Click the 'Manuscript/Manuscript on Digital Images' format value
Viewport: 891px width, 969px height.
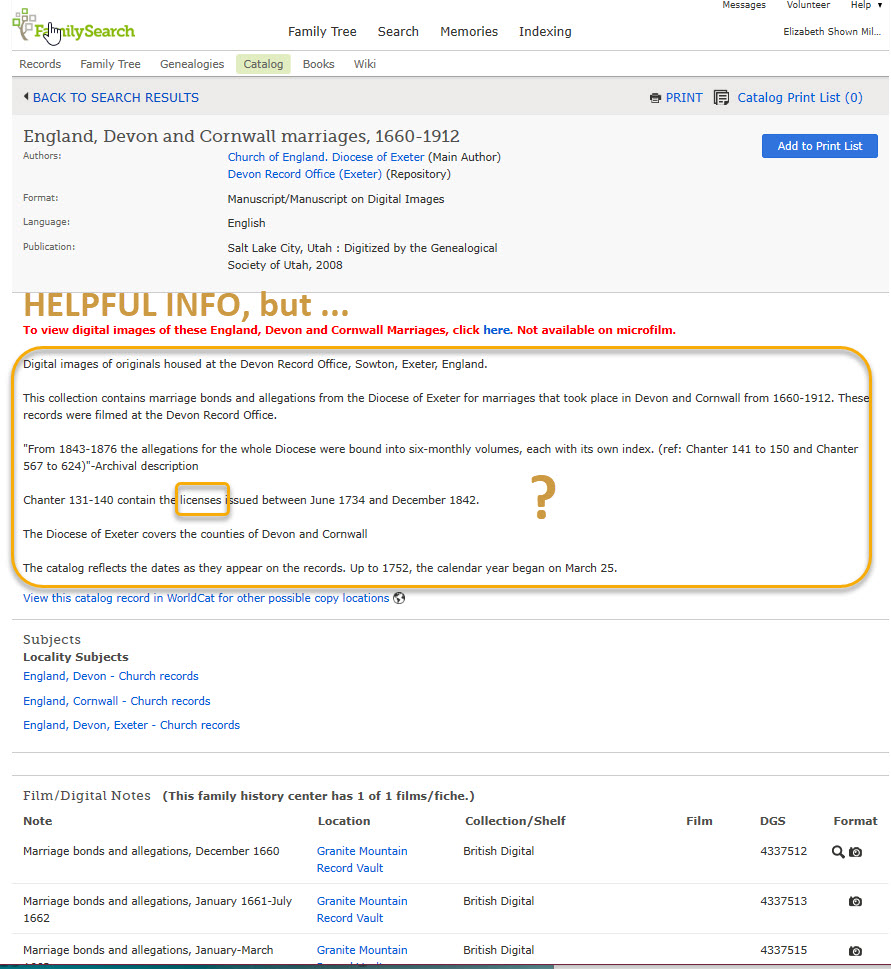(x=336, y=199)
